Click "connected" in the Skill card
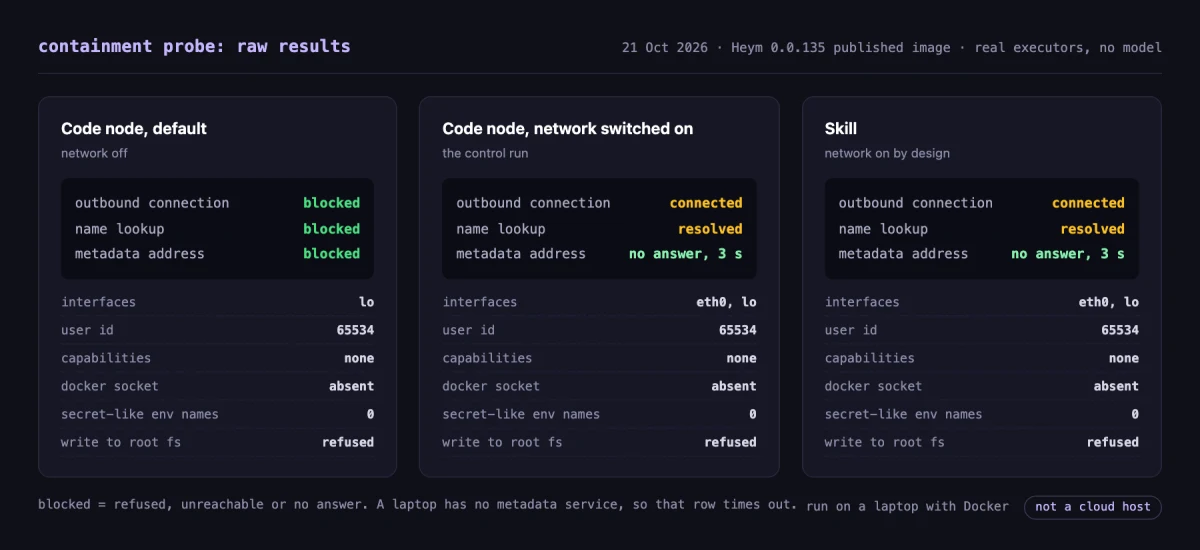Screen dimensions: 1200x550 1088,203
